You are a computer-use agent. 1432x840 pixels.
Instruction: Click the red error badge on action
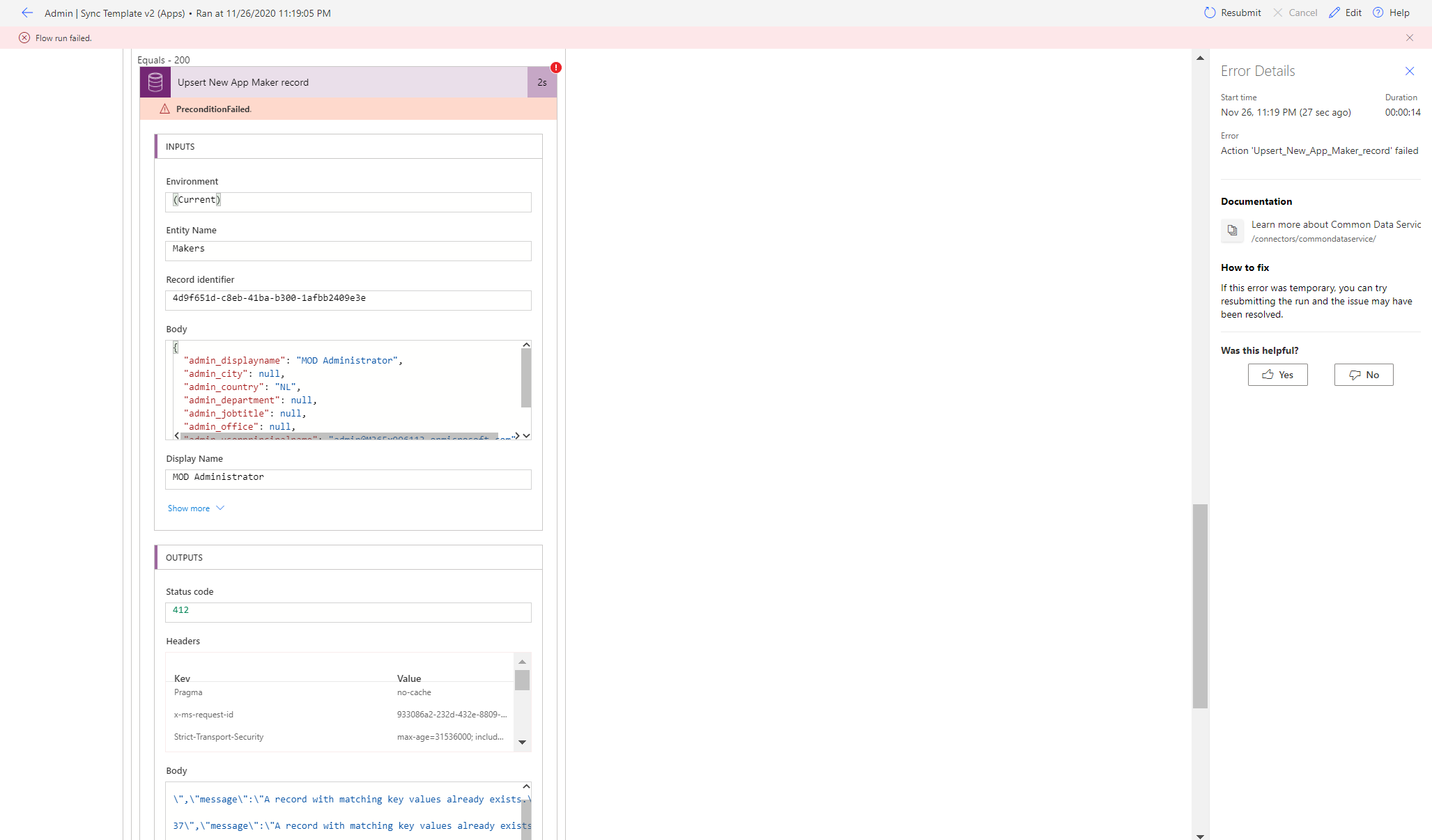555,68
